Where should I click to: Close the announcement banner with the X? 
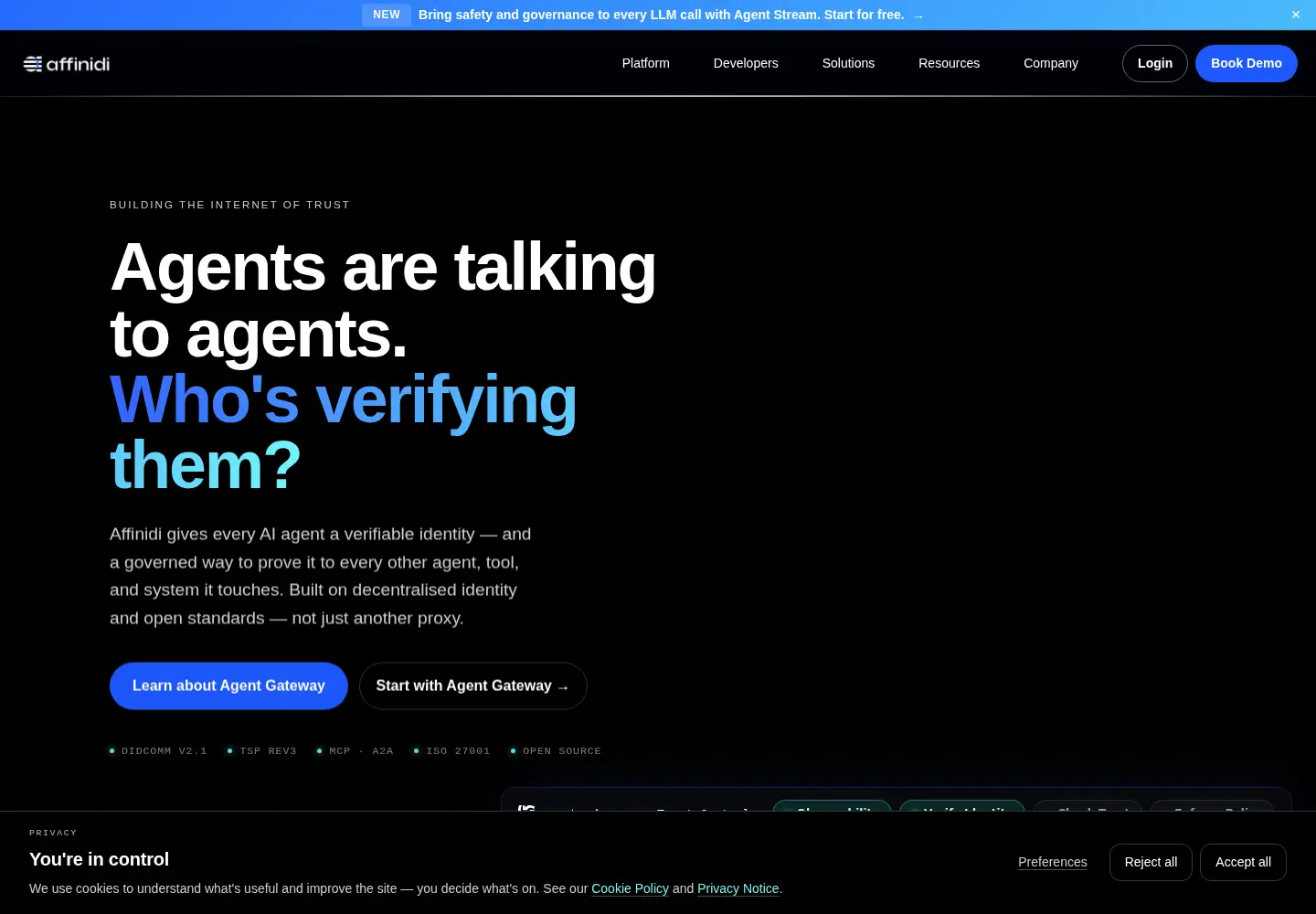pos(1295,15)
